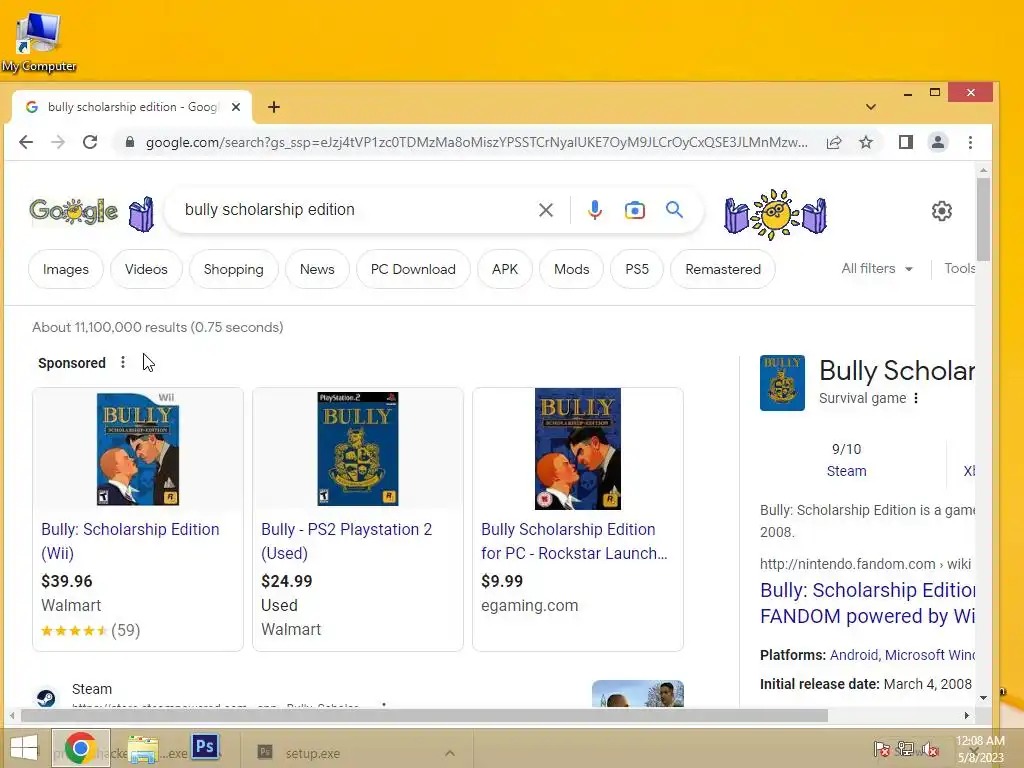
Task: Apply the Mods filter chip
Action: (571, 269)
